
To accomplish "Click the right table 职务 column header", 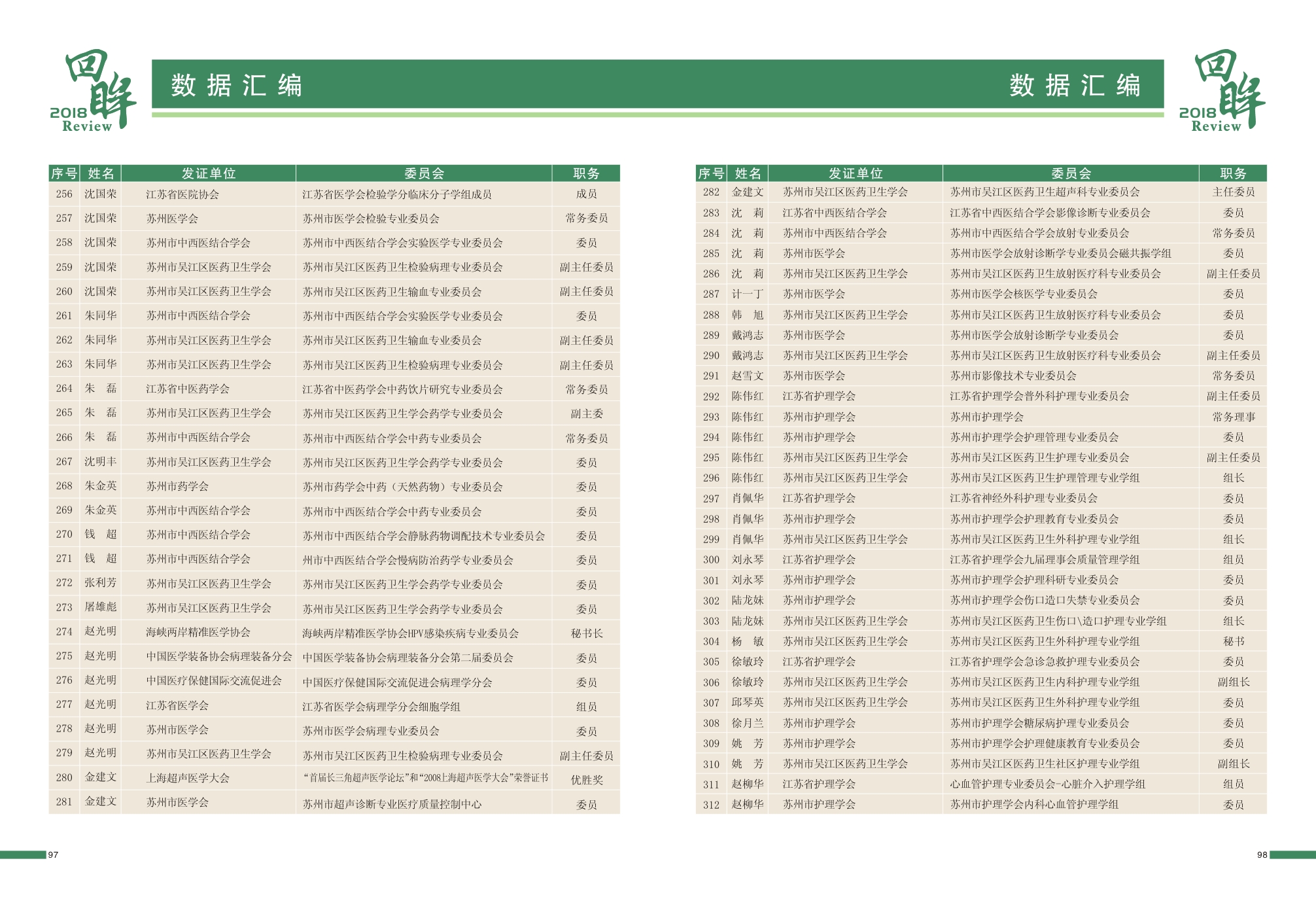I will [x=1233, y=173].
